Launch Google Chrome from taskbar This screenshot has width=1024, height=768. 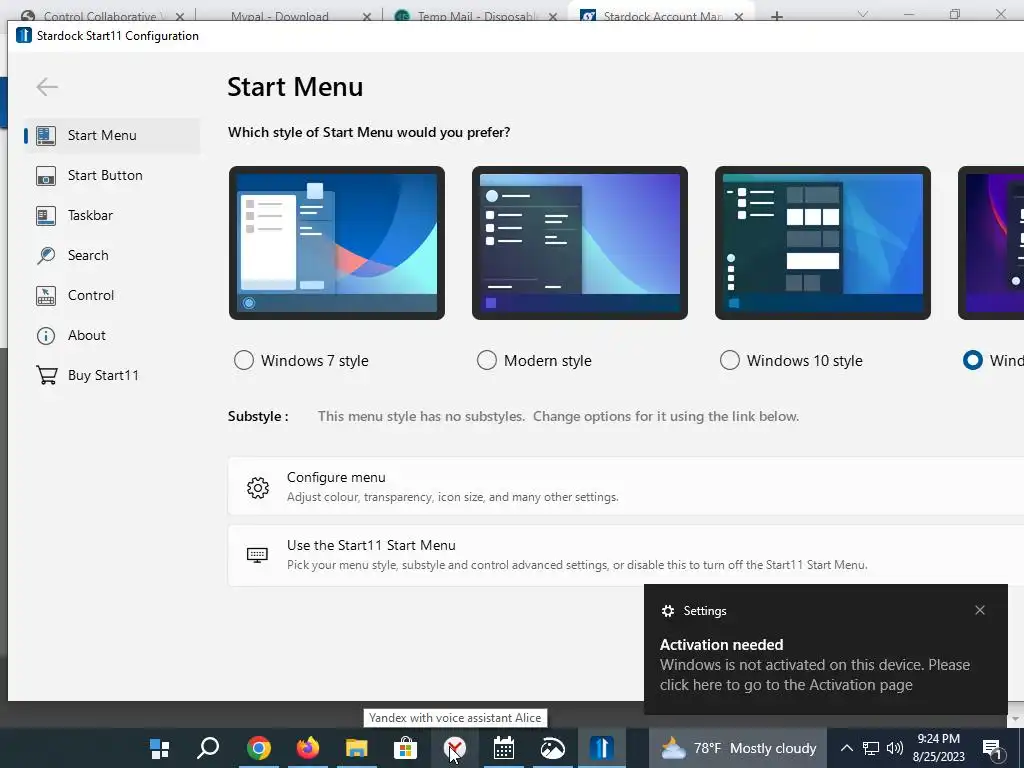[259, 748]
